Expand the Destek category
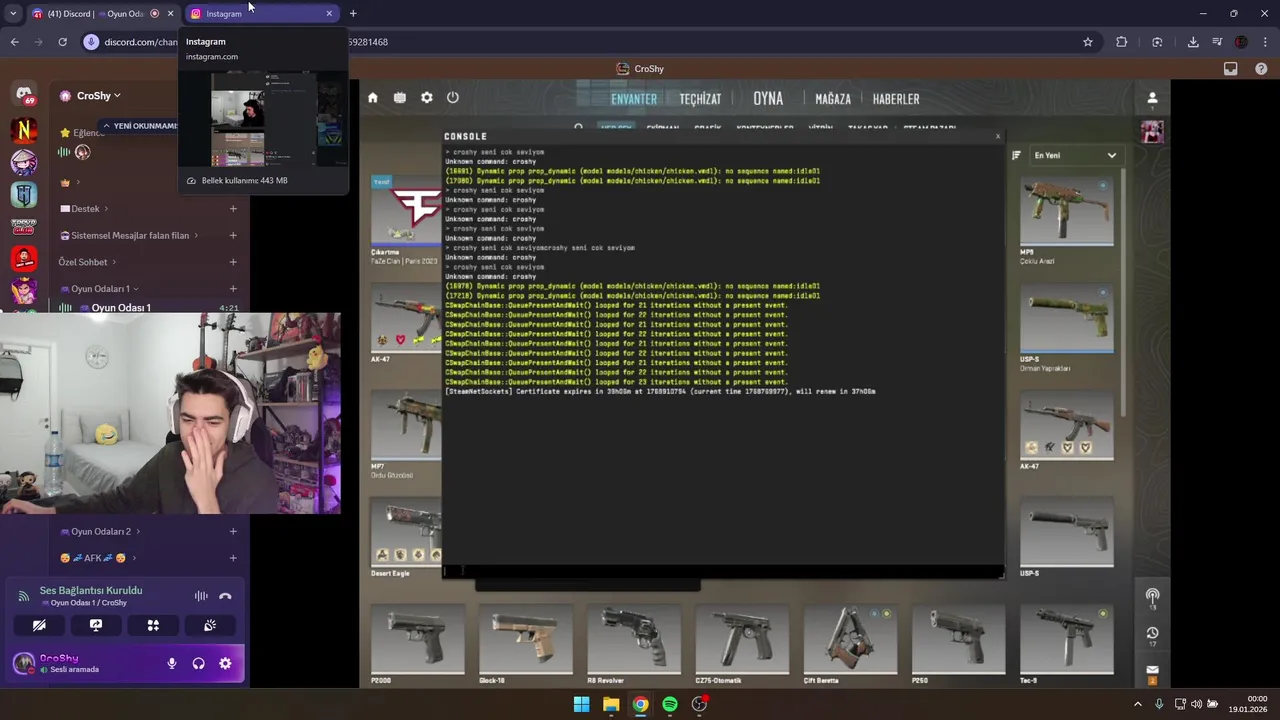Viewport: 1280px width, 720px height. pyautogui.click(x=85, y=209)
